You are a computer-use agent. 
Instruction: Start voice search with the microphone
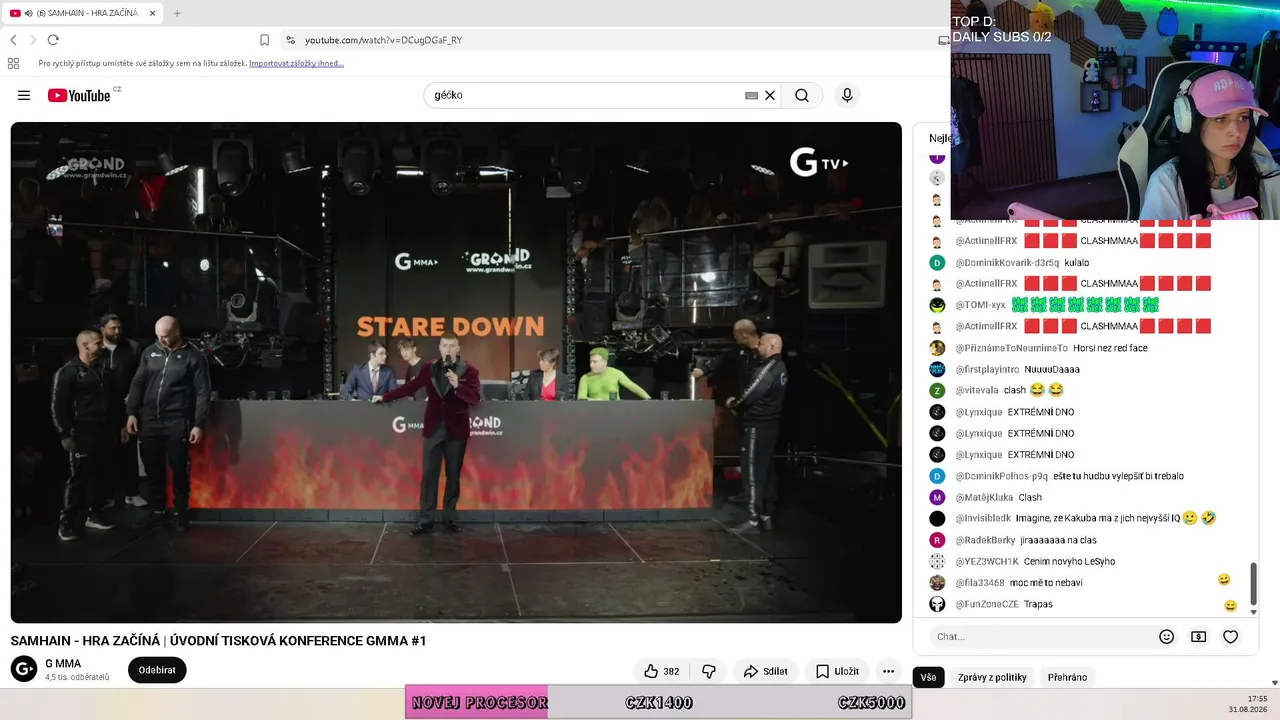(847, 95)
